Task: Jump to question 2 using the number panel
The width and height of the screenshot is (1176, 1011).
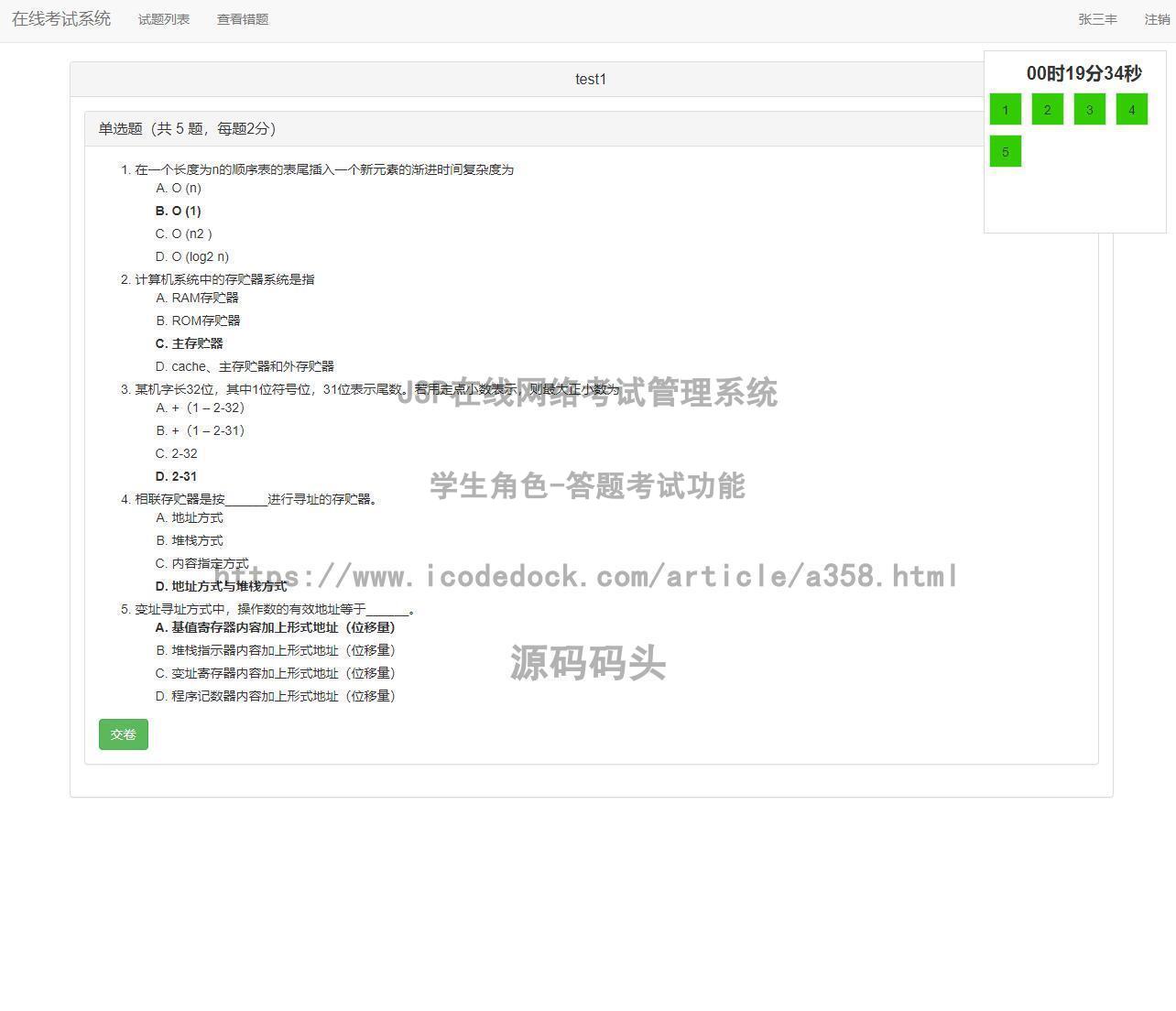Action: [1047, 109]
